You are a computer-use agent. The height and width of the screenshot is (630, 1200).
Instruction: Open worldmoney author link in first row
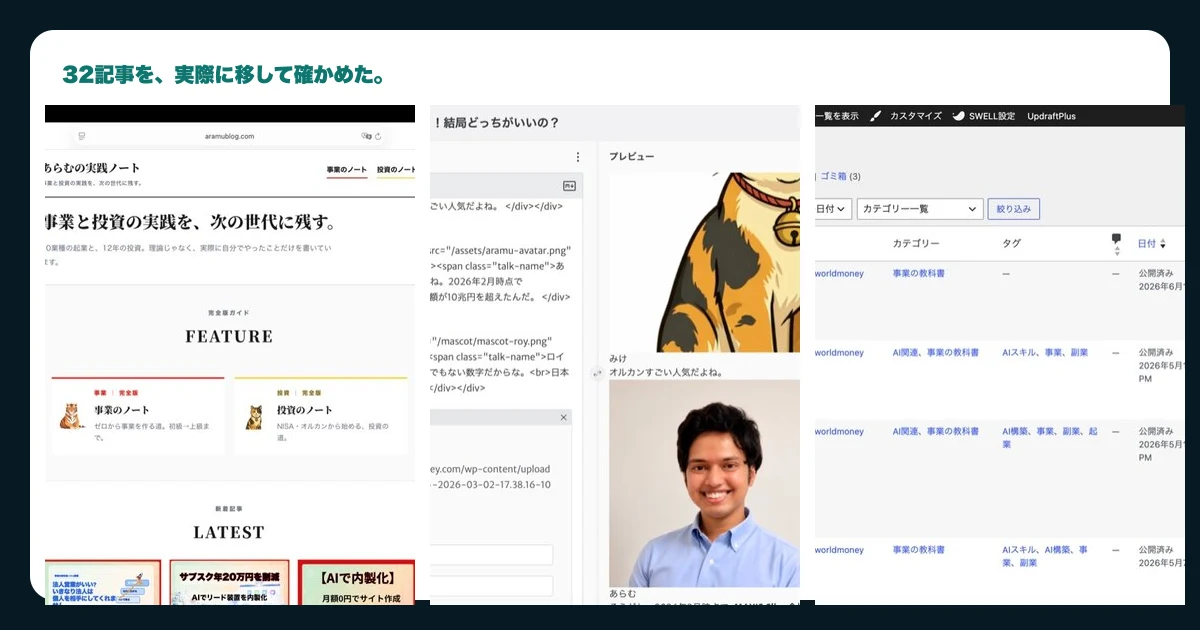click(x=839, y=273)
